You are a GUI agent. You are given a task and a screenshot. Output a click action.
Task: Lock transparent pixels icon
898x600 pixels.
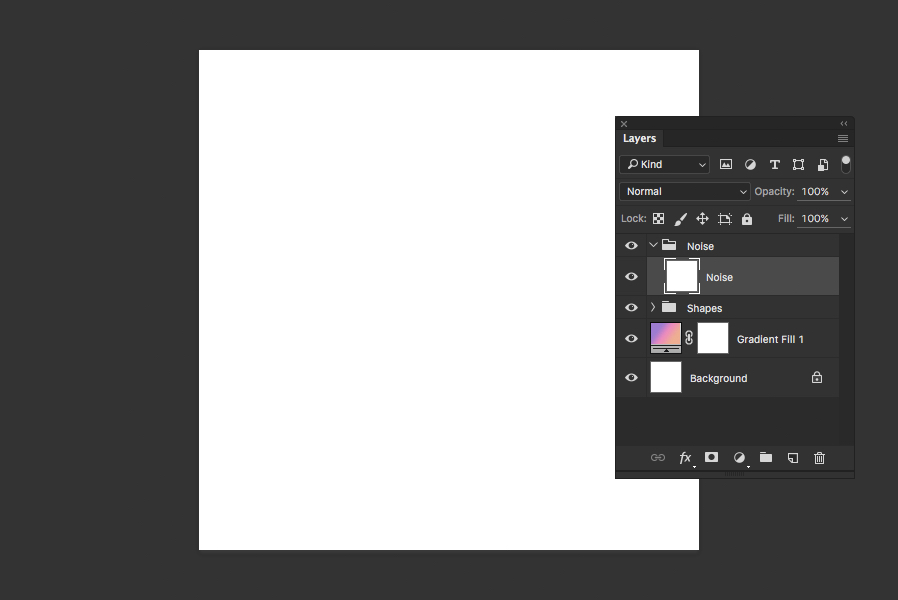659,219
